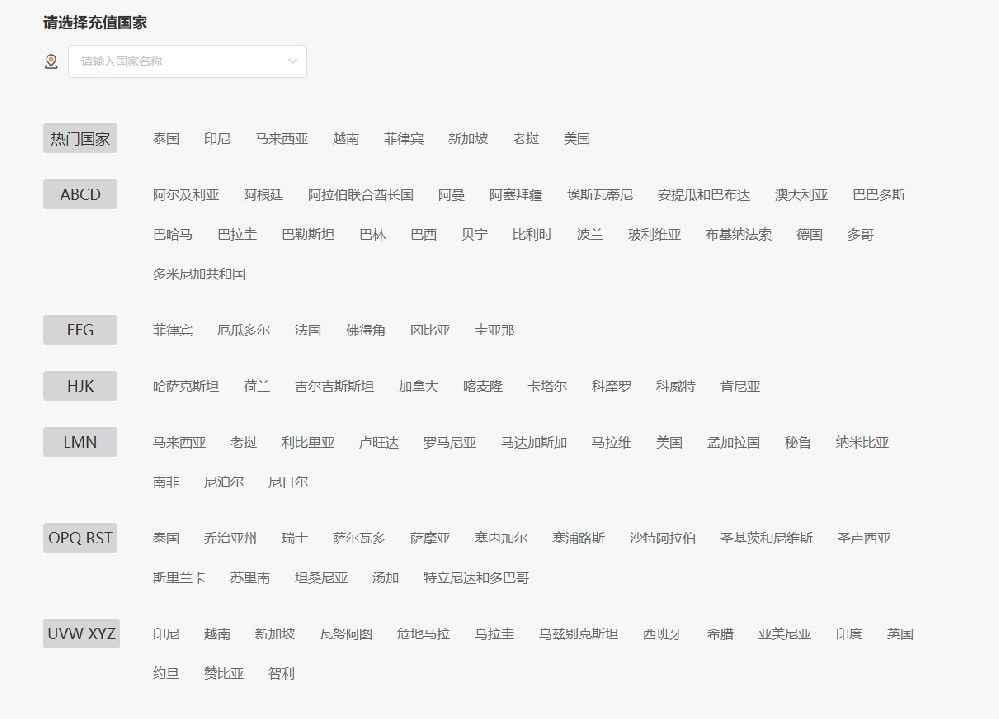The width and height of the screenshot is (999, 719).
Task: Choose 新加坡 in the 热门国家 row
Action: 468,138
